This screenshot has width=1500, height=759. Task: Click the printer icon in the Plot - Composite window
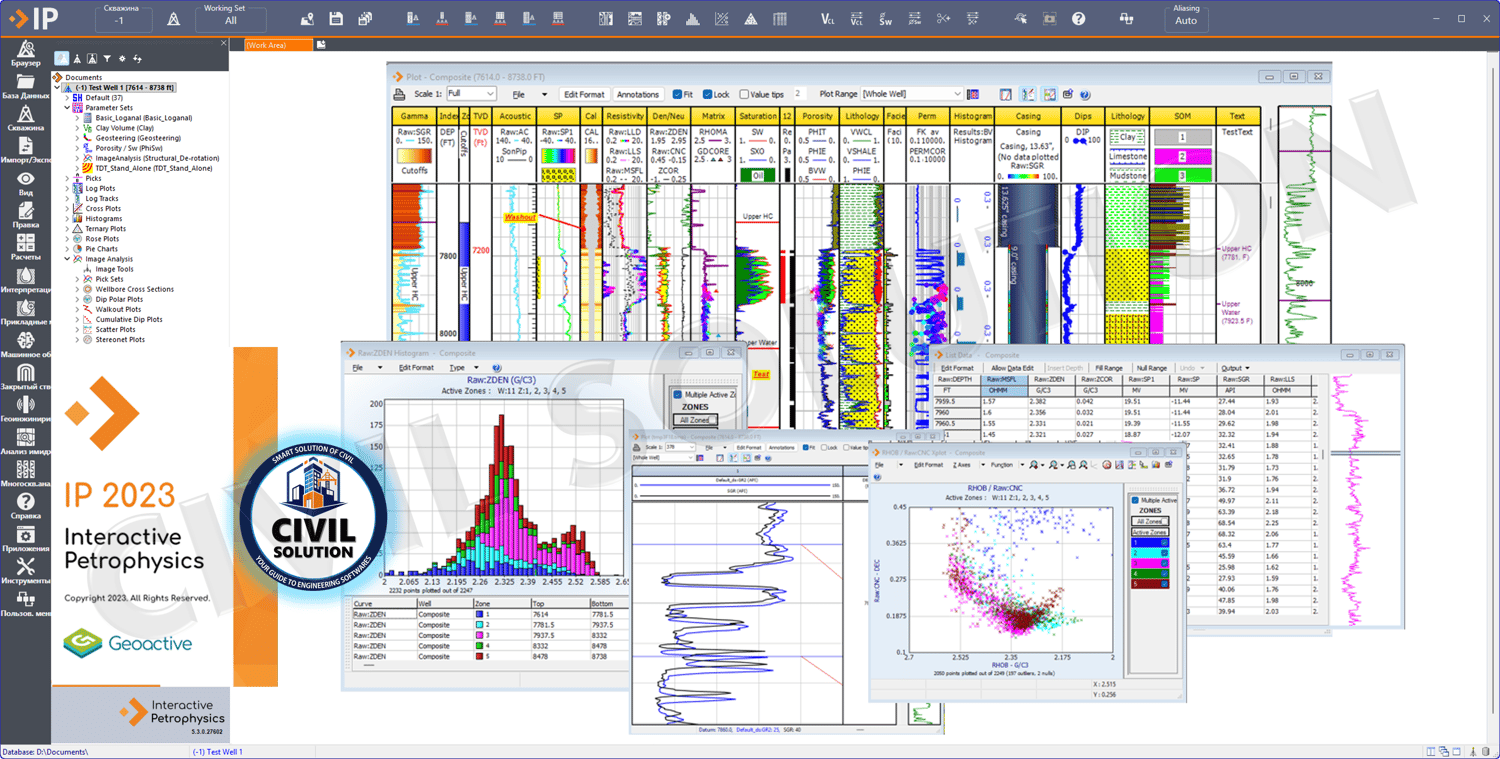[x=400, y=94]
